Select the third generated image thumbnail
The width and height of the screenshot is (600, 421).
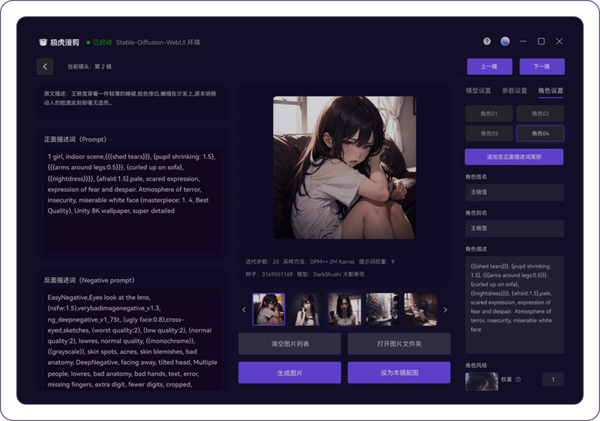345,309
